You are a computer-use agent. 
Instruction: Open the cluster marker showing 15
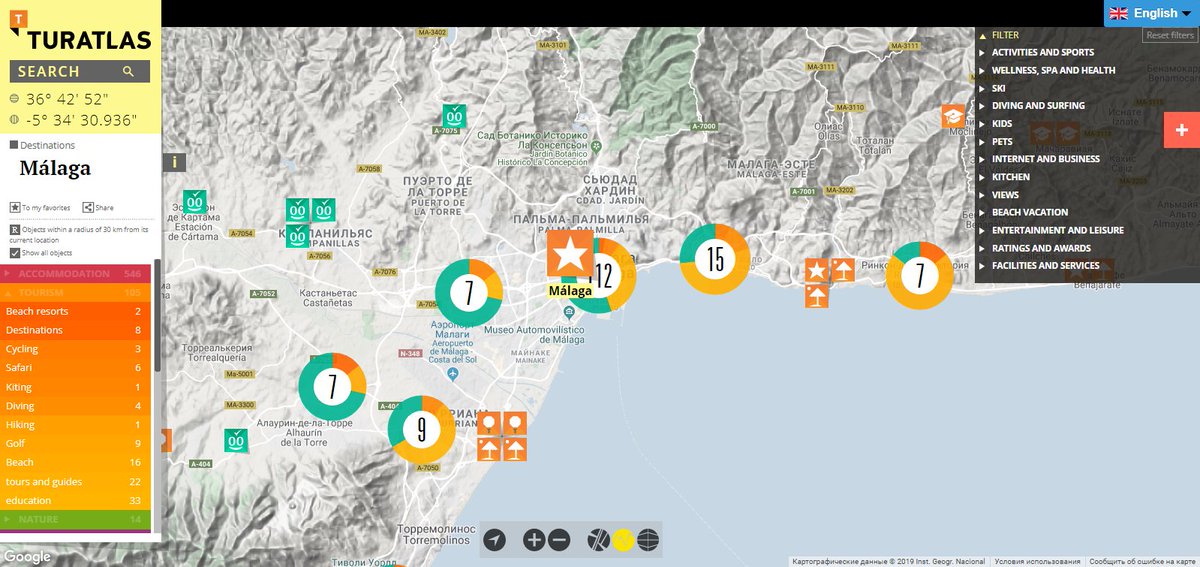tap(715, 260)
